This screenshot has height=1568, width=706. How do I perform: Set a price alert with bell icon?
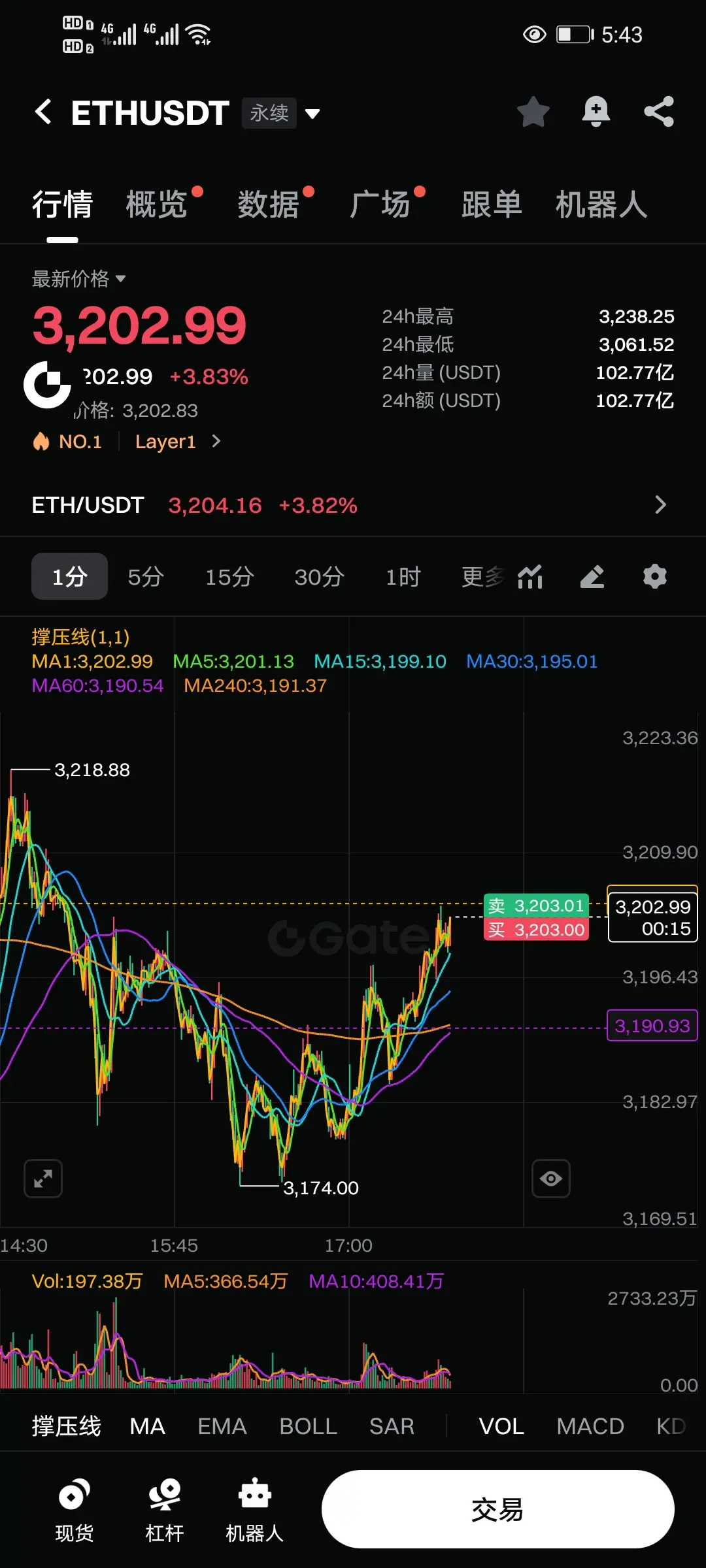596,112
